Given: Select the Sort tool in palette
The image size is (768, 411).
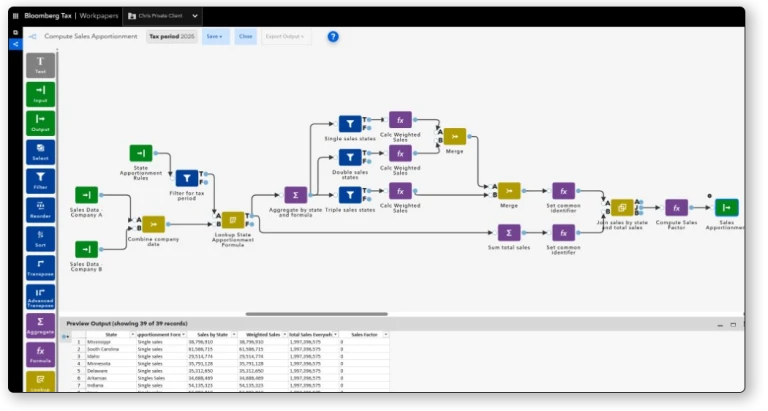Looking at the screenshot, I should (x=40, y=239).
